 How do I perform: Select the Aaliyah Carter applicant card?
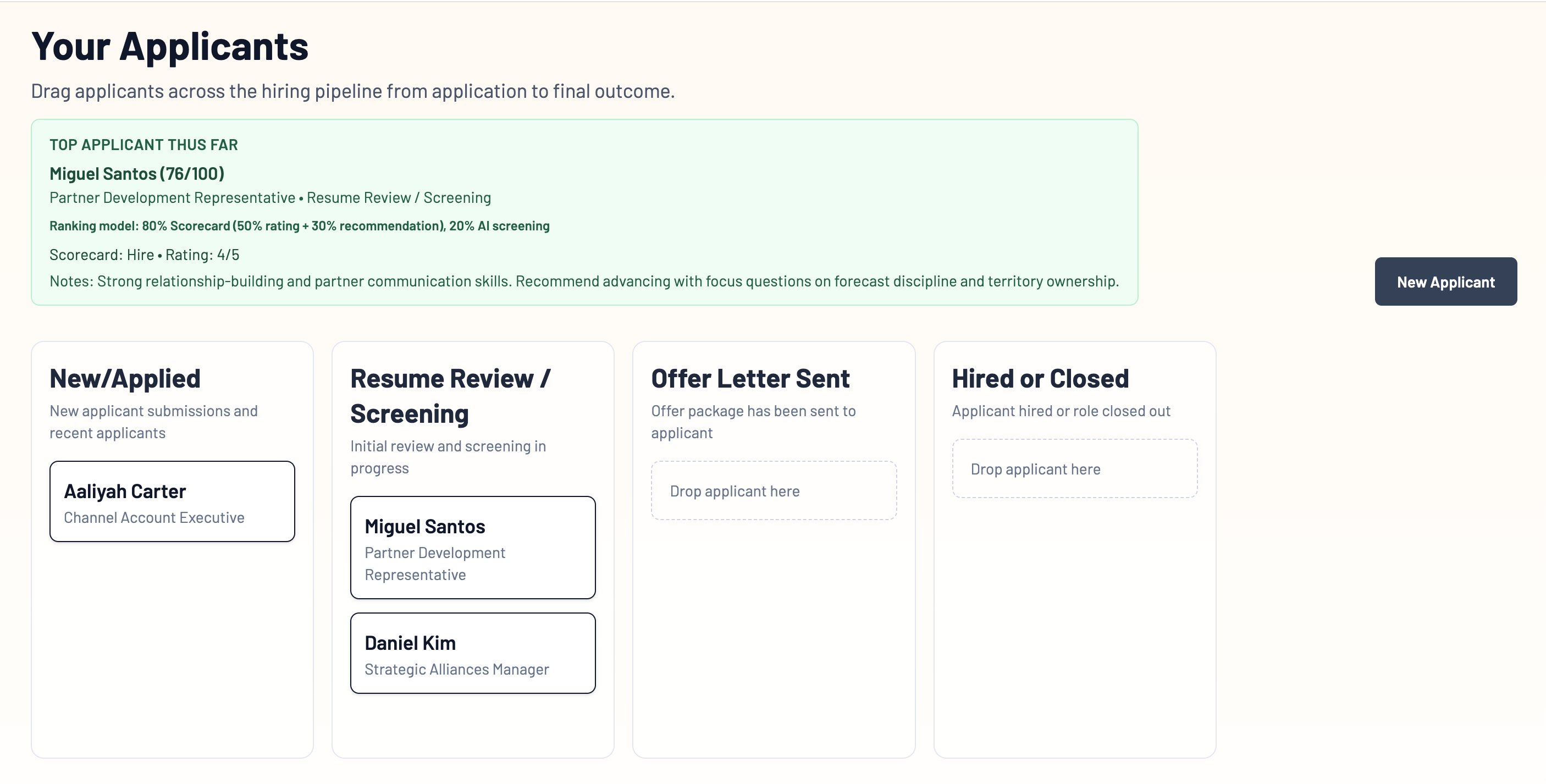click(172, 501)
